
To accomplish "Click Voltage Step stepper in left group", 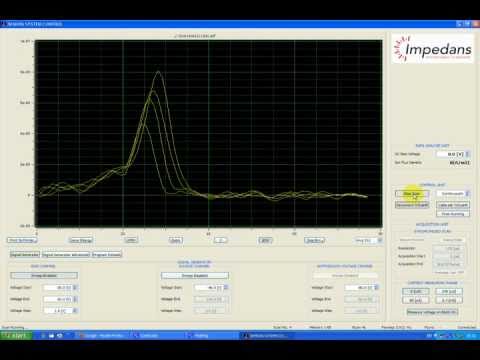I will [x=75, y=311].
